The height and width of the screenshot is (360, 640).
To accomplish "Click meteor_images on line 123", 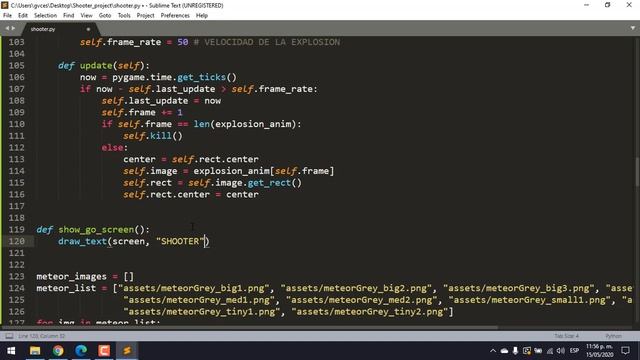I will (x=71, y=276).
